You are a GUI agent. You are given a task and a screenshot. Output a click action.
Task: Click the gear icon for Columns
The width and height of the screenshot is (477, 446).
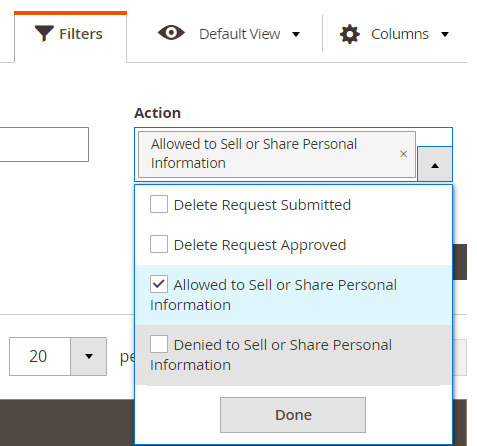(350, 34)
